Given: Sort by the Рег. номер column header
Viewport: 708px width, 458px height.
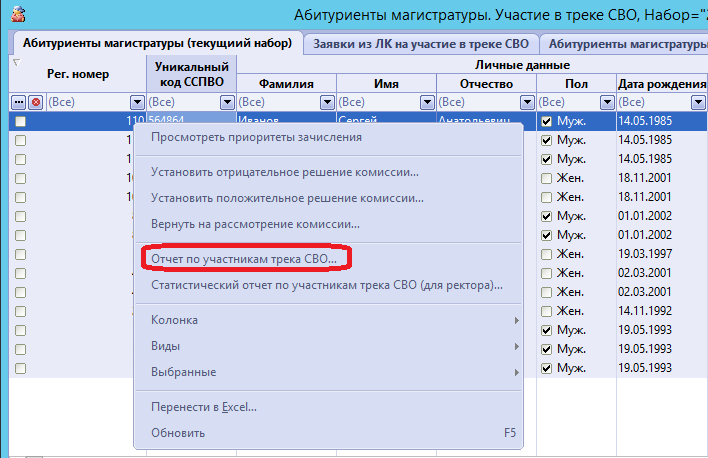Looking at the screenshot, I should click(x=78, y=74).
